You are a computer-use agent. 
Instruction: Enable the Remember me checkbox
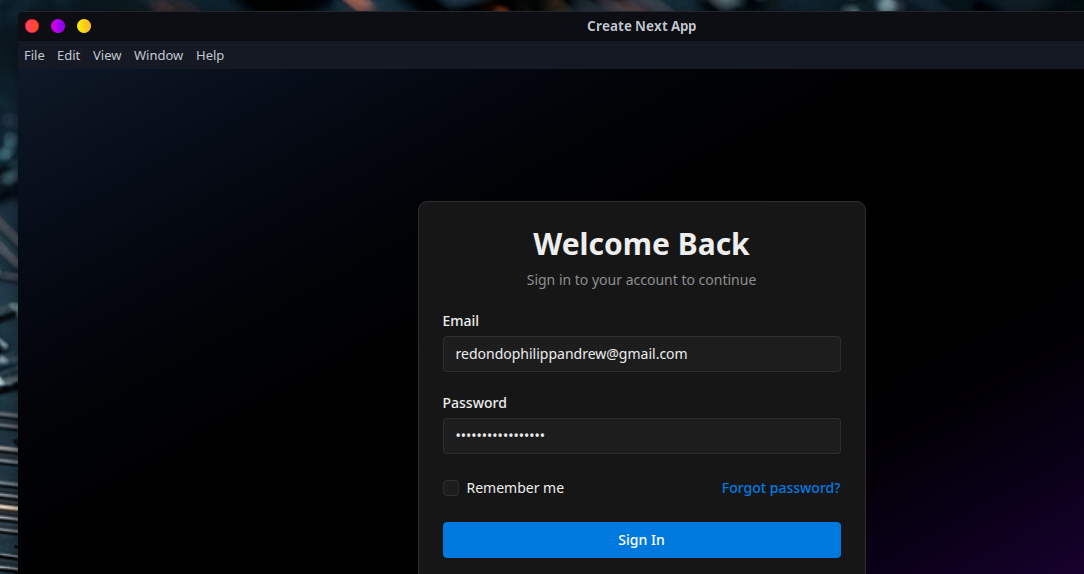(x=451, y=488)
